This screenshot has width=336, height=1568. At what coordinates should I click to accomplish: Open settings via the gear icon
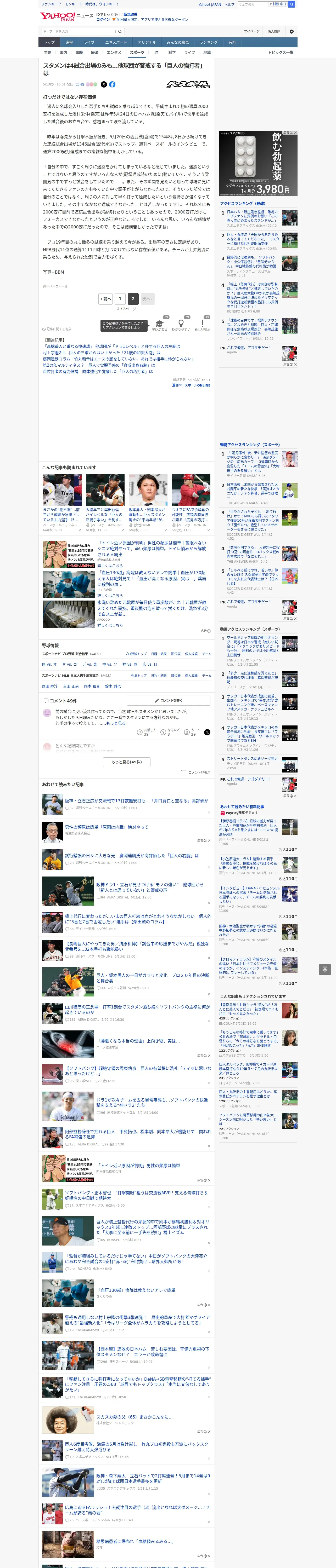point(292,31)
